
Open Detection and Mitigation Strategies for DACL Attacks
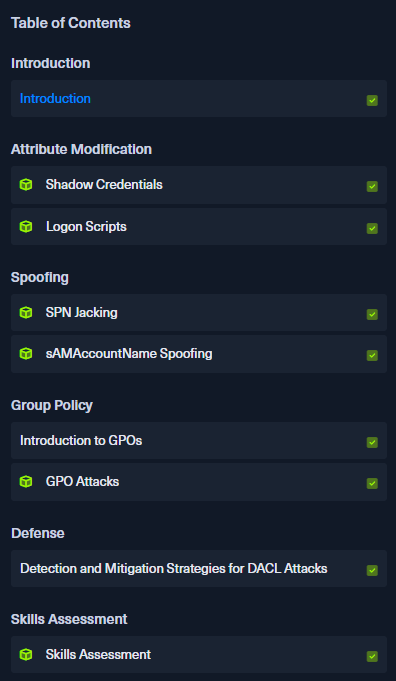[x=174, y=568]
